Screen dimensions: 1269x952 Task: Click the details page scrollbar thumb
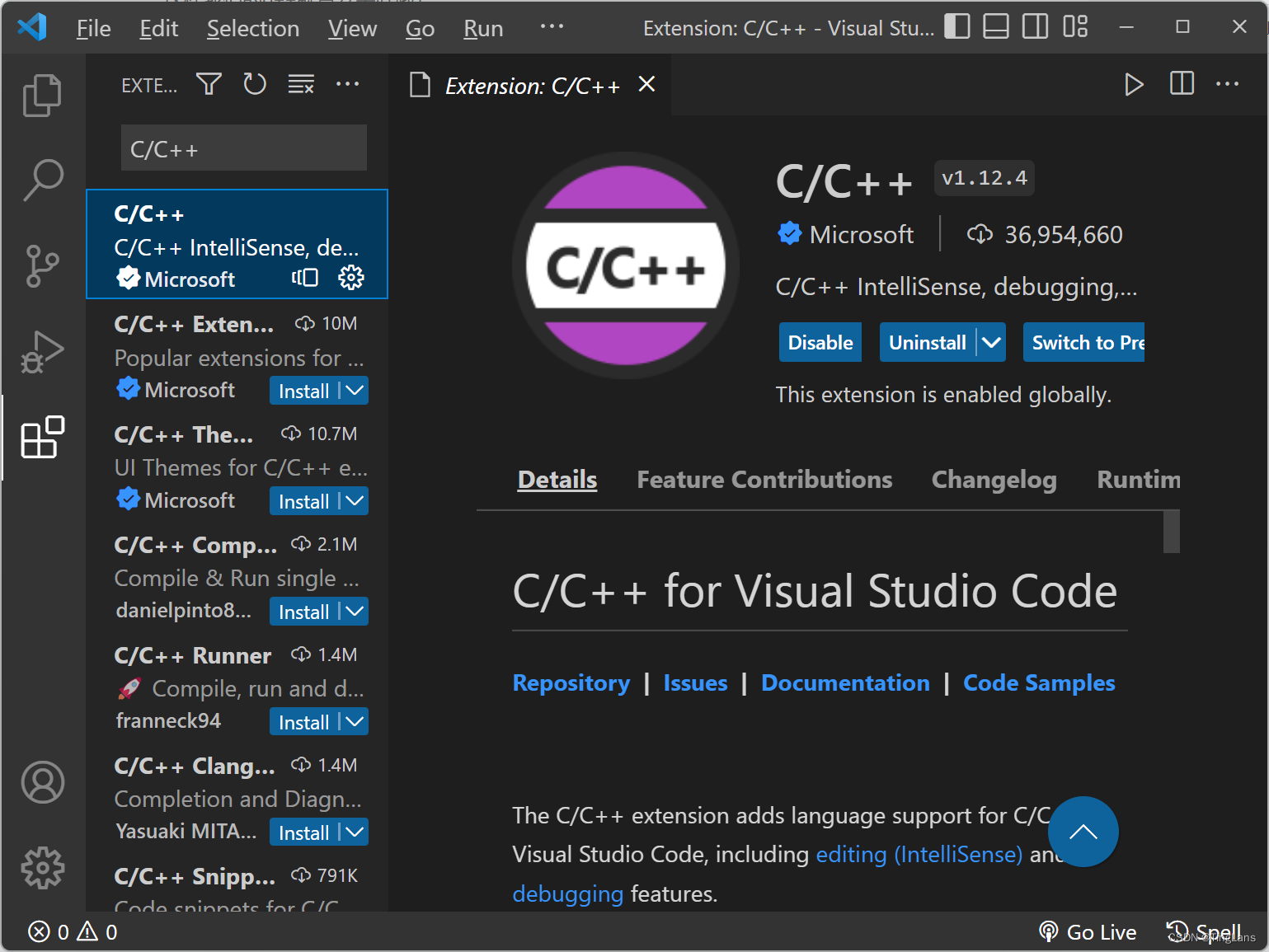[1171, 532]
